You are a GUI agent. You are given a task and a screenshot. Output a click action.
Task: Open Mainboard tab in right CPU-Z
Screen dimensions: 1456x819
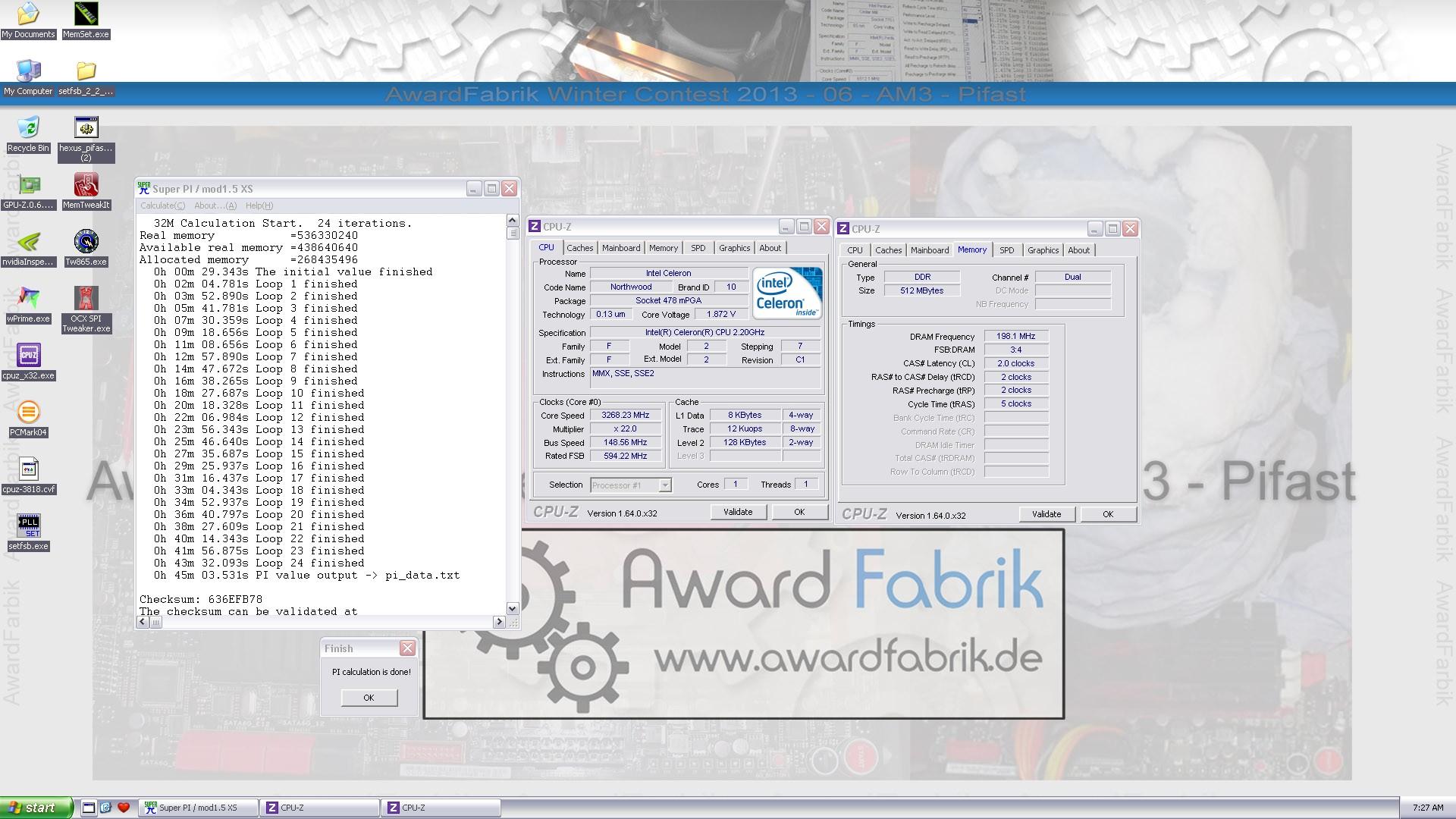(x=930, y=250)
